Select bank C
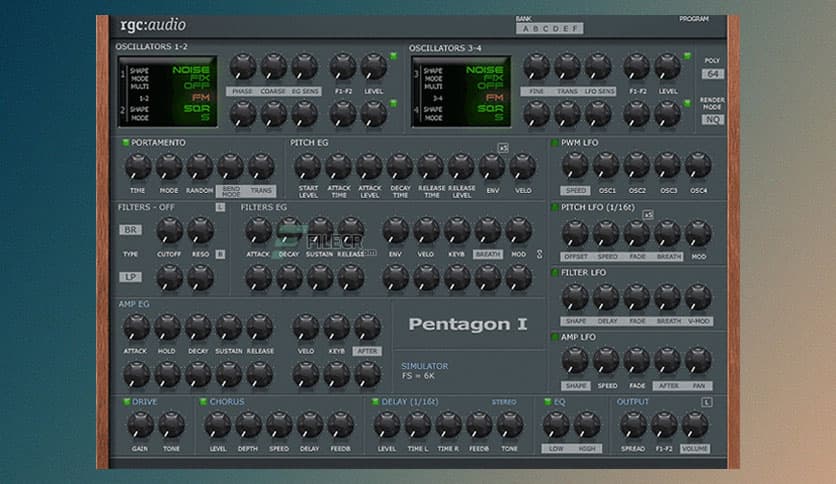 (545, 29)
